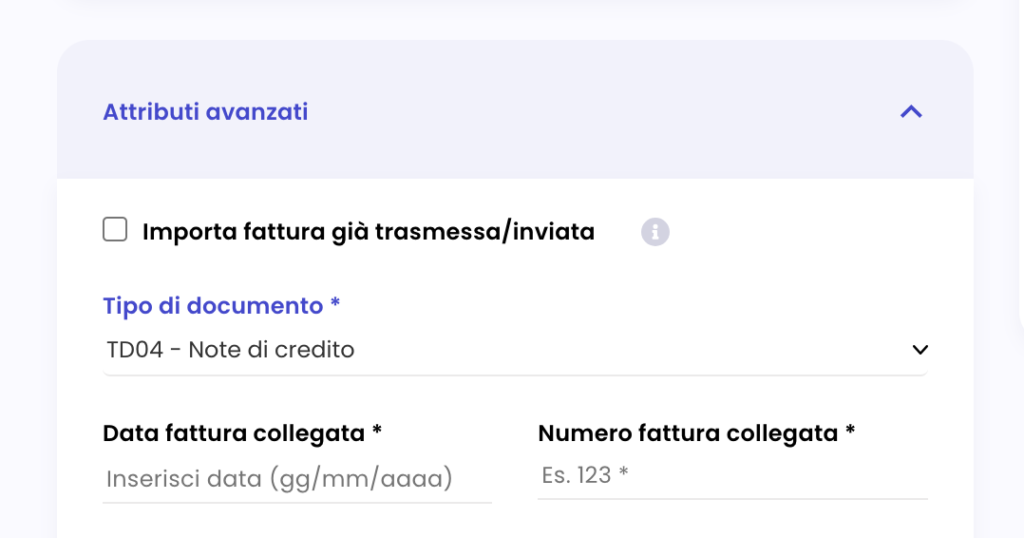Focus the Numero fattura collegata field
The height and width of the screenshot is (538, 1024).
733,476
